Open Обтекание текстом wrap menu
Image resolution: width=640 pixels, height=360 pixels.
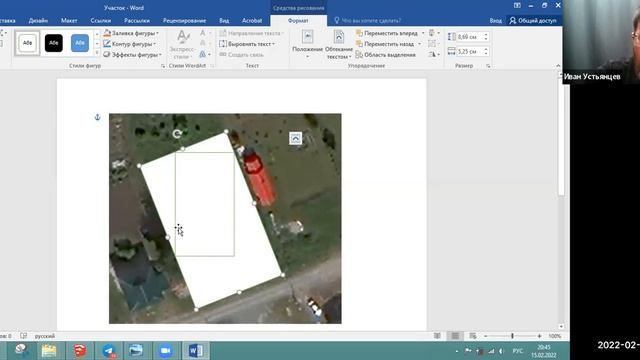pyautogui.click(x=338, y=45)
